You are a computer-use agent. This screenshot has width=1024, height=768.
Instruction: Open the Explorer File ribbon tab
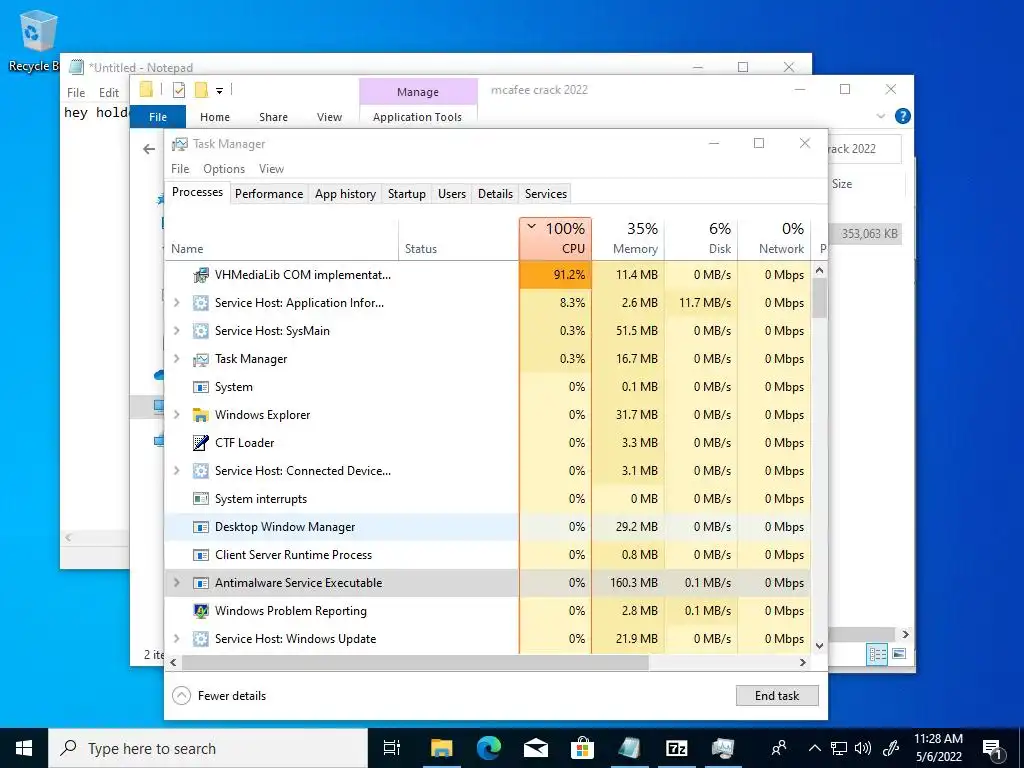point(158,117)
